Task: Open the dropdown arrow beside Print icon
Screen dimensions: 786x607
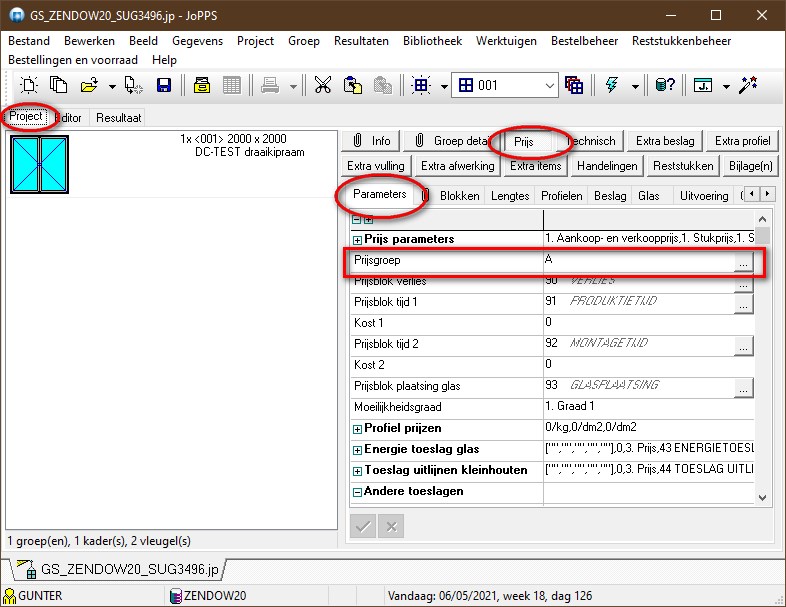Action: (x=293, y=86)
